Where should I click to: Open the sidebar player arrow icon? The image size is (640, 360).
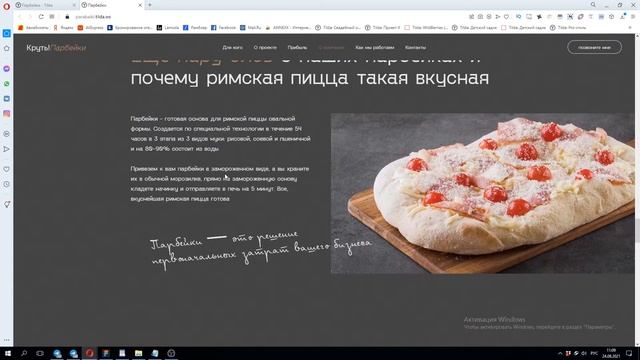coord(7,149)
